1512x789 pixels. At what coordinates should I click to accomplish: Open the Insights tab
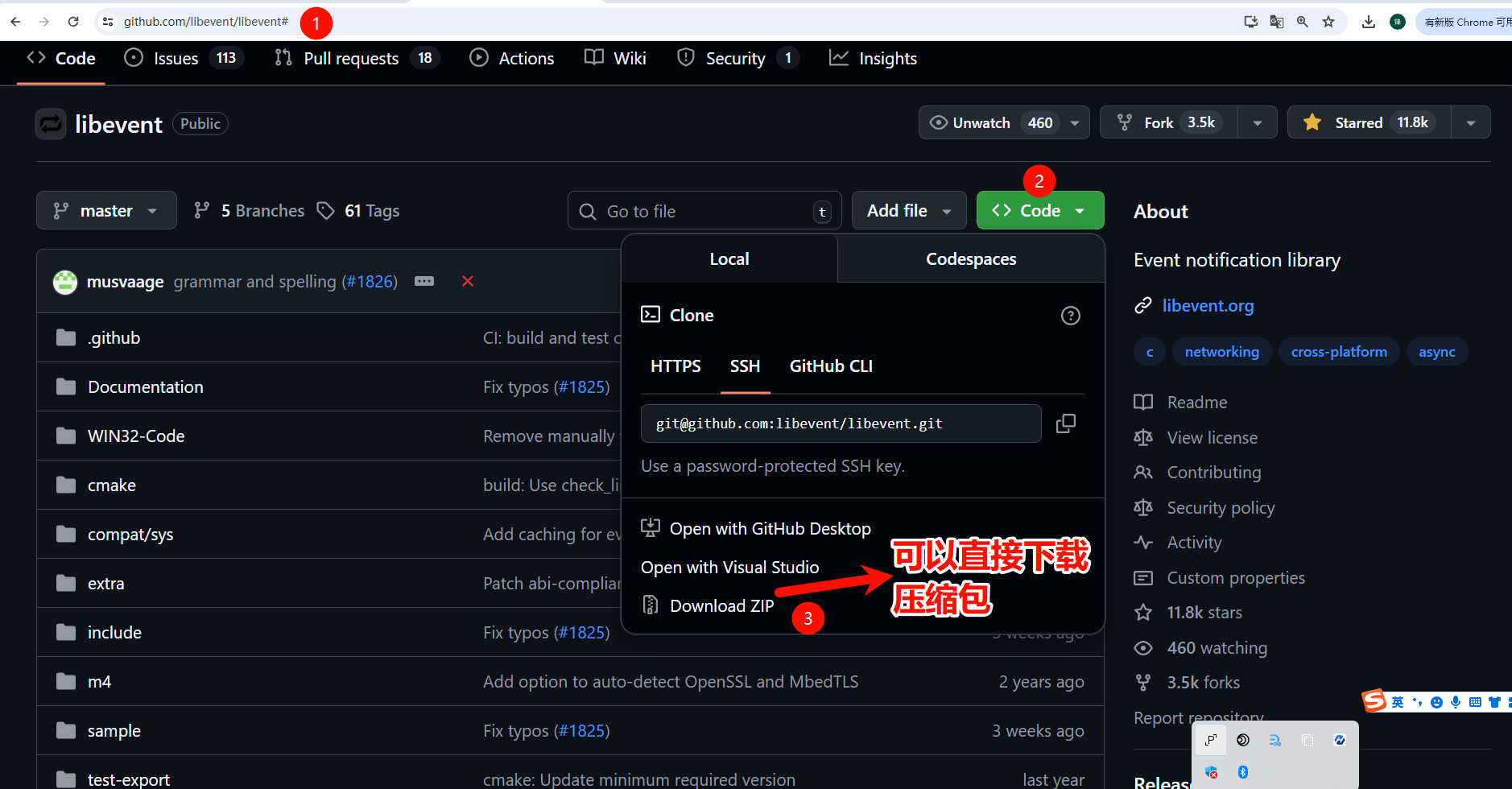tap(874, 58)
